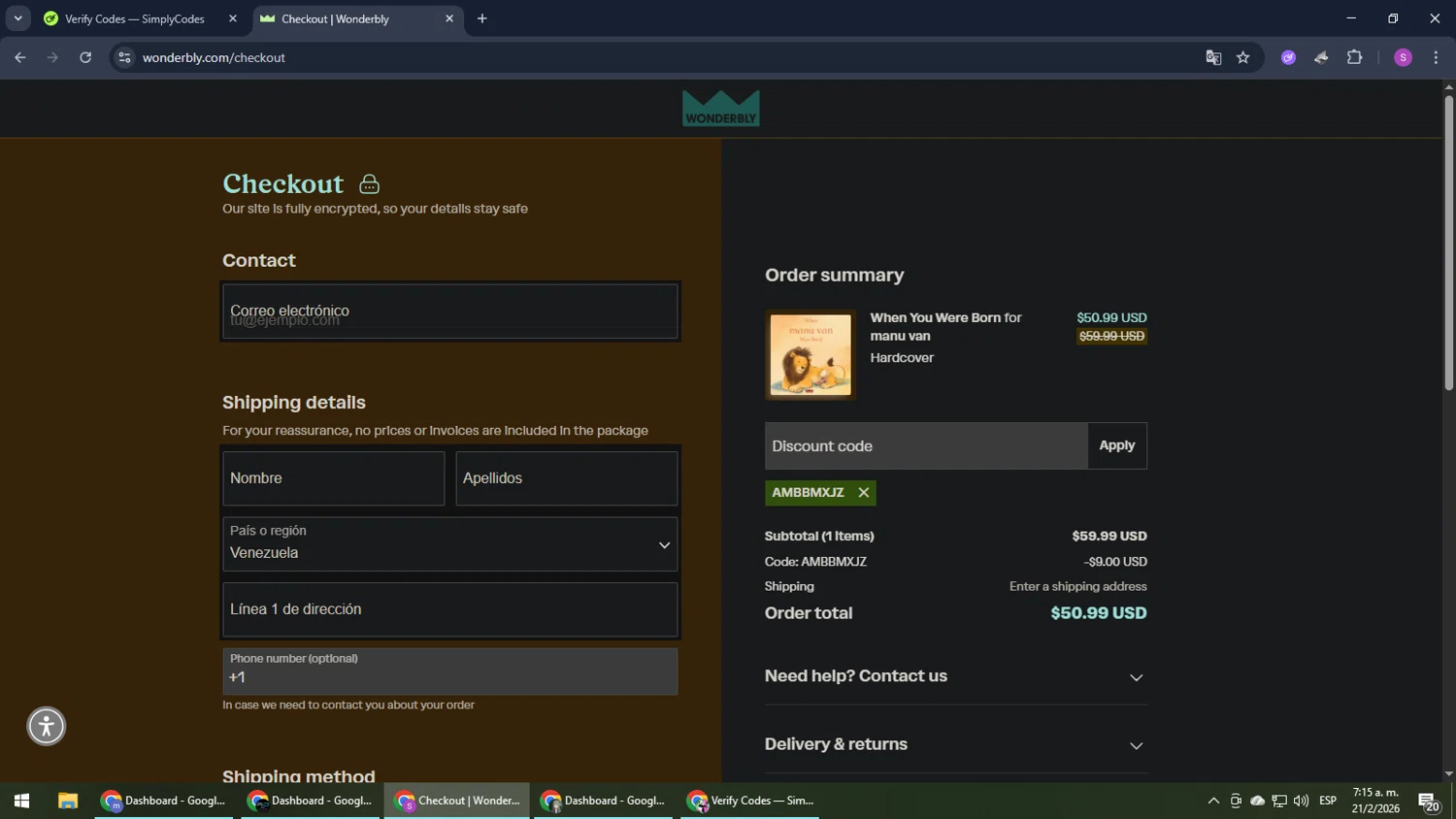
Task: Click the Nombre input field
Action: [x=333, y=478]
